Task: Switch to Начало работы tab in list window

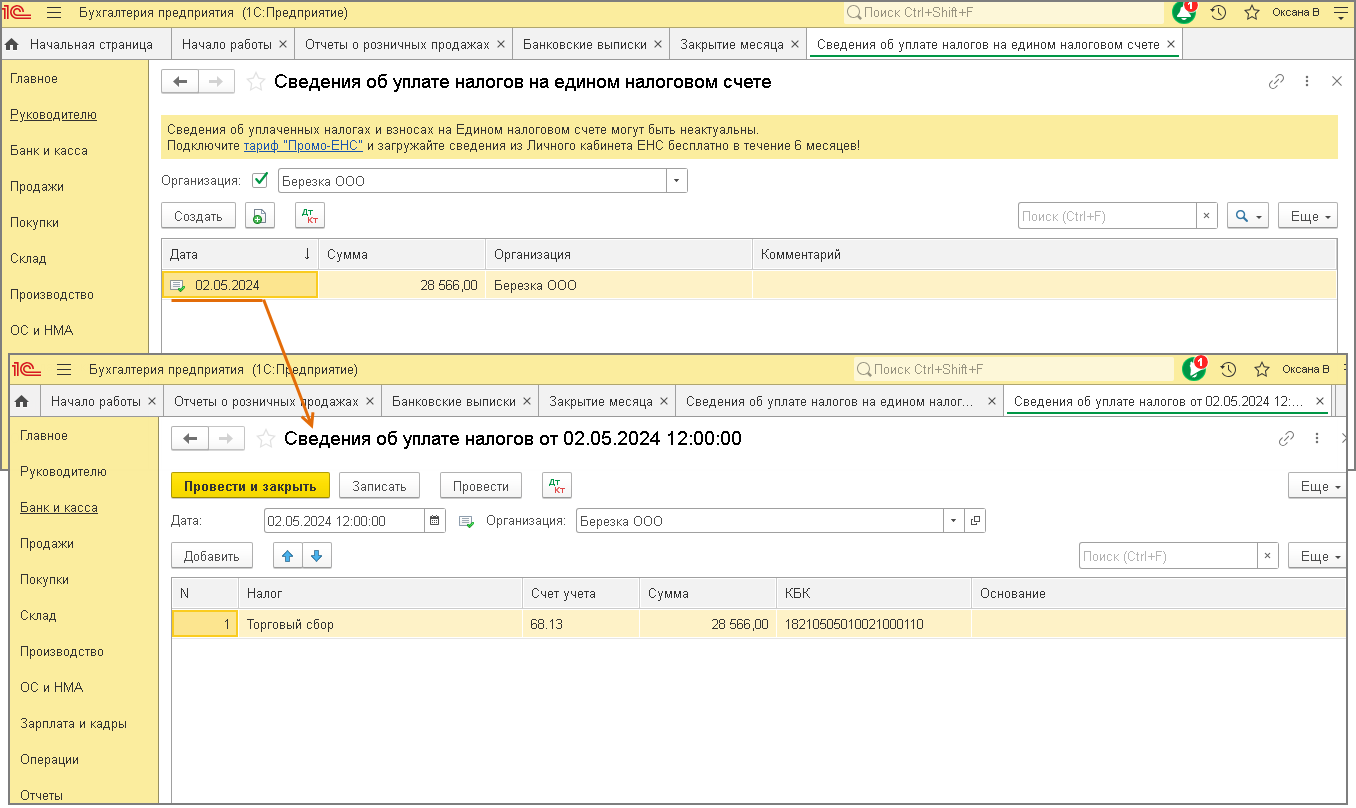Action: 228,45
